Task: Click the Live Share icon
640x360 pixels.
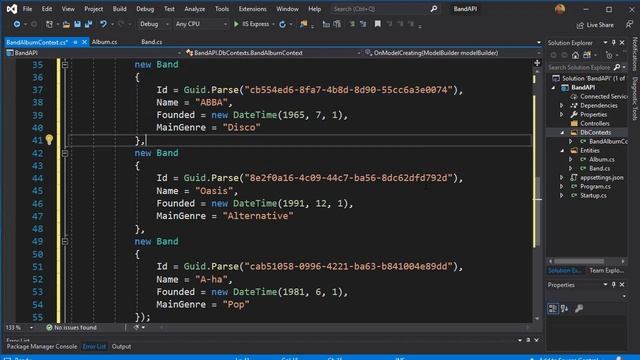Action: click(580, 25)
